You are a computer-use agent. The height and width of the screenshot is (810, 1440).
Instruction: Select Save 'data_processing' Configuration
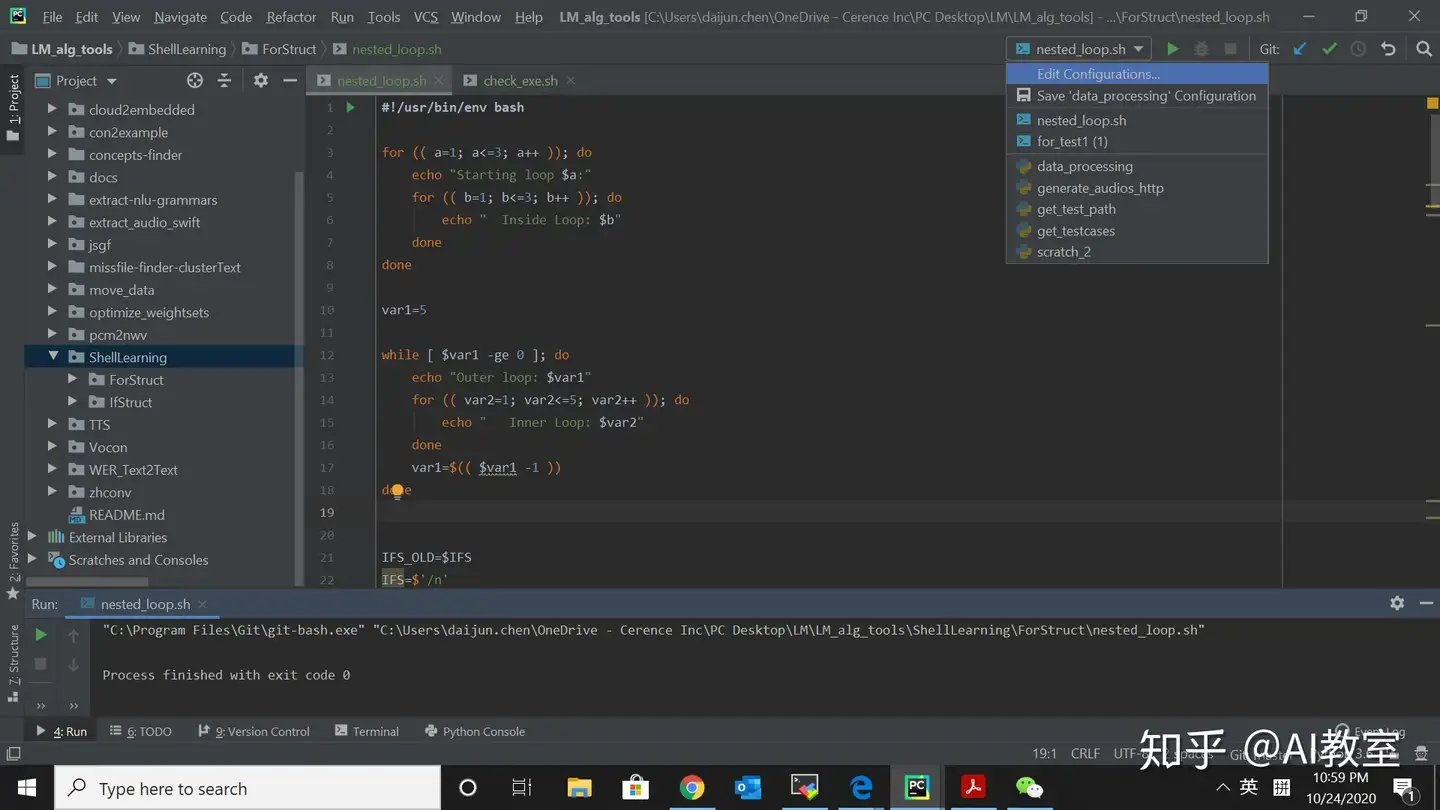coord(1146,96)
